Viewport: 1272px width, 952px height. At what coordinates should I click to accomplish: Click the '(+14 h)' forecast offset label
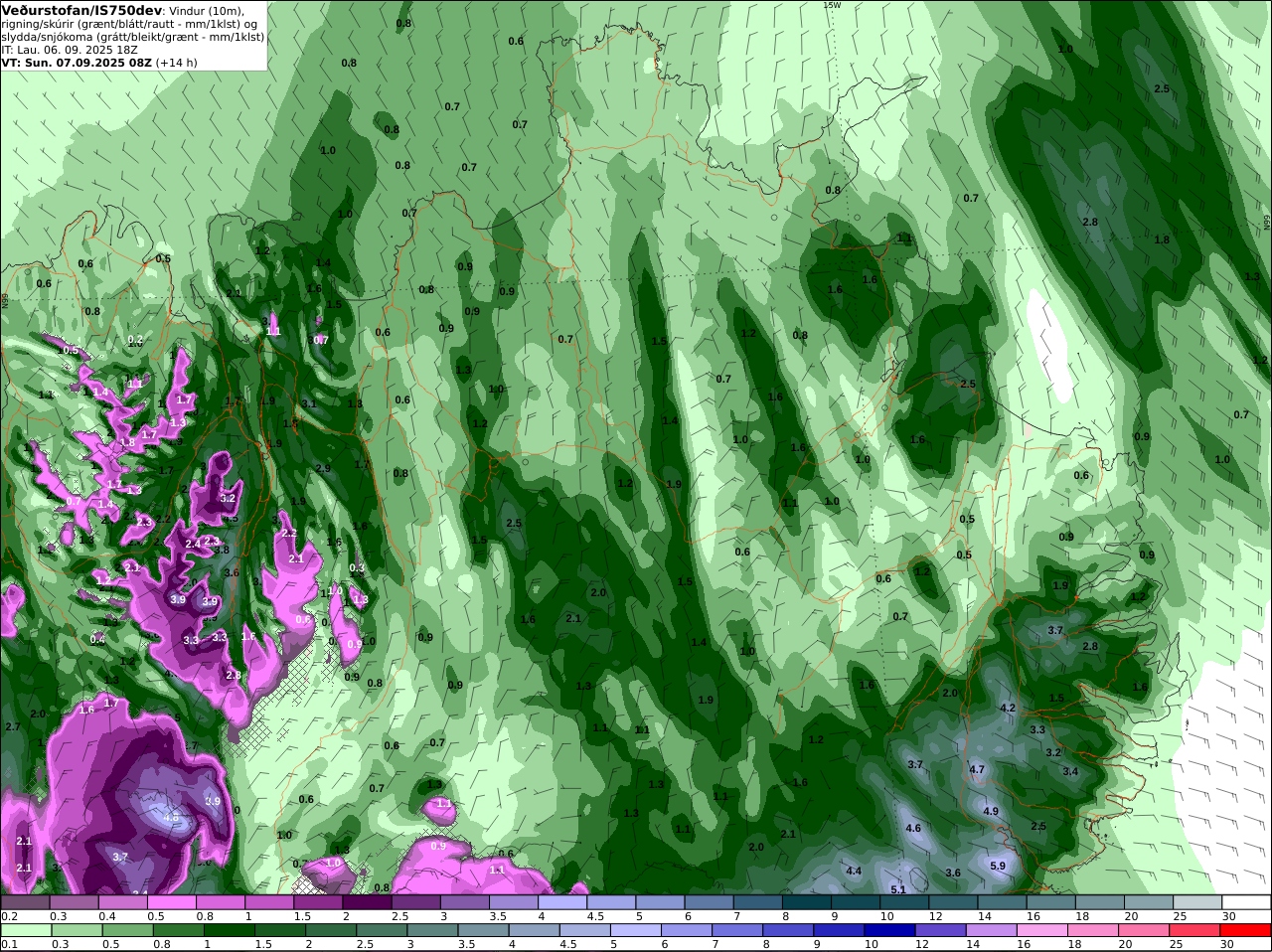[x=177, y=63]
